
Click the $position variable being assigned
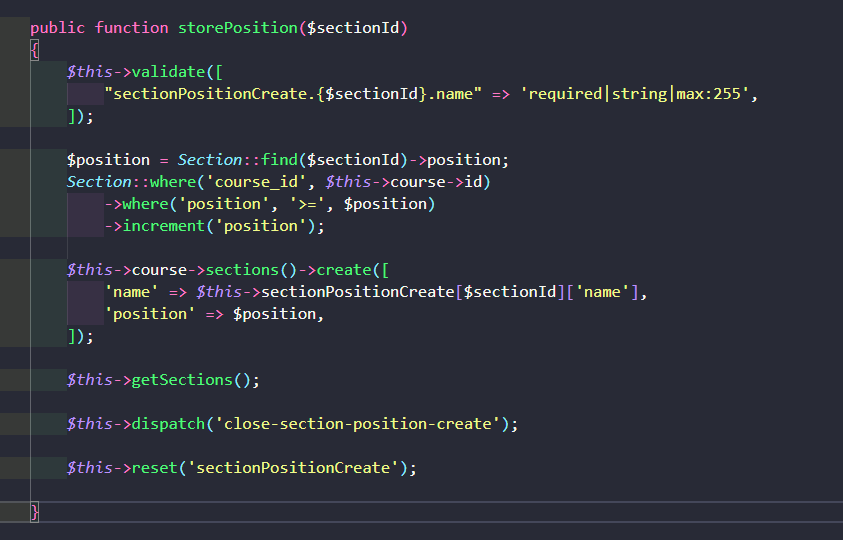[x=109, y=160]
